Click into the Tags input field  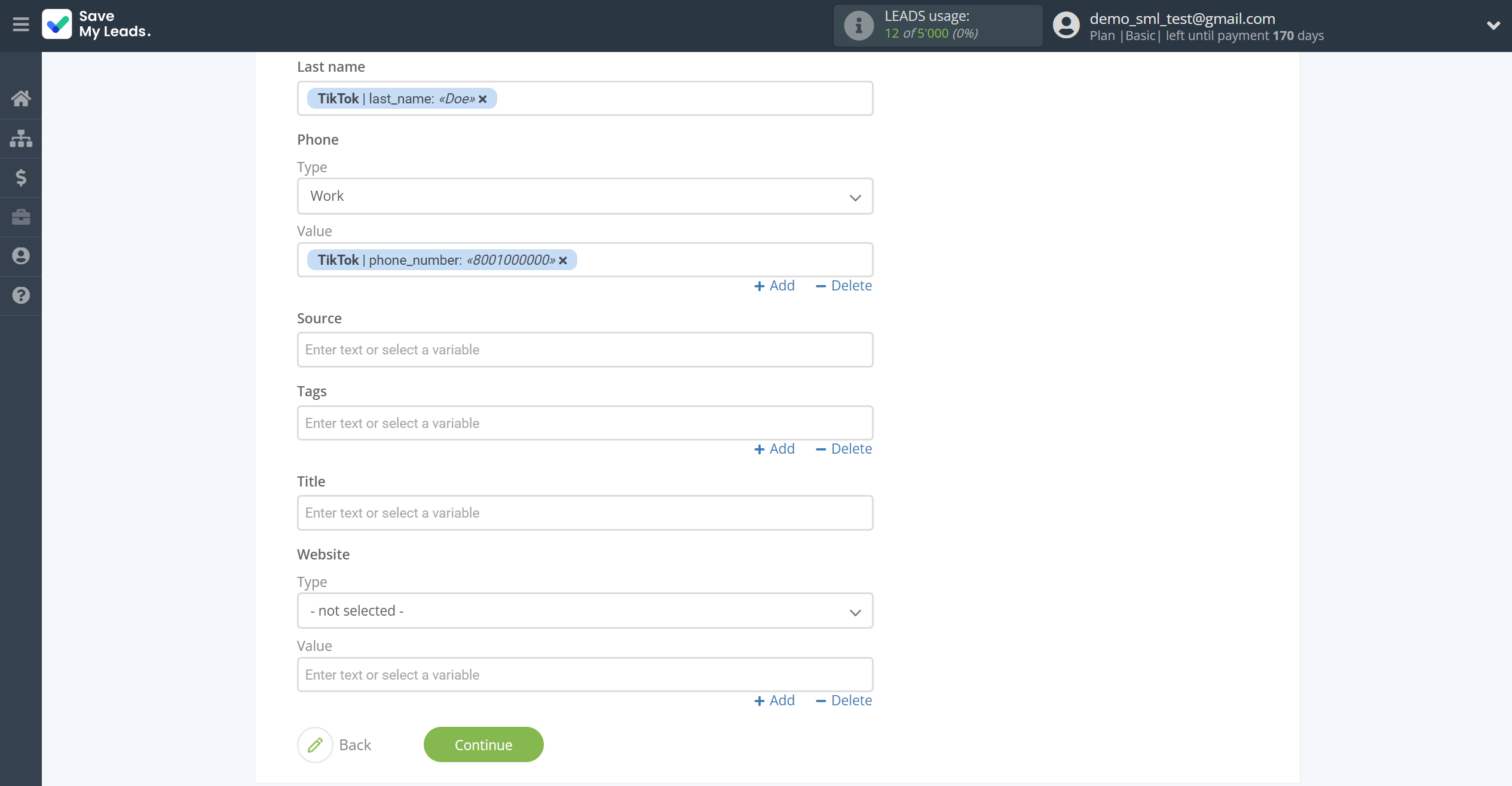(x=585, y=423)
